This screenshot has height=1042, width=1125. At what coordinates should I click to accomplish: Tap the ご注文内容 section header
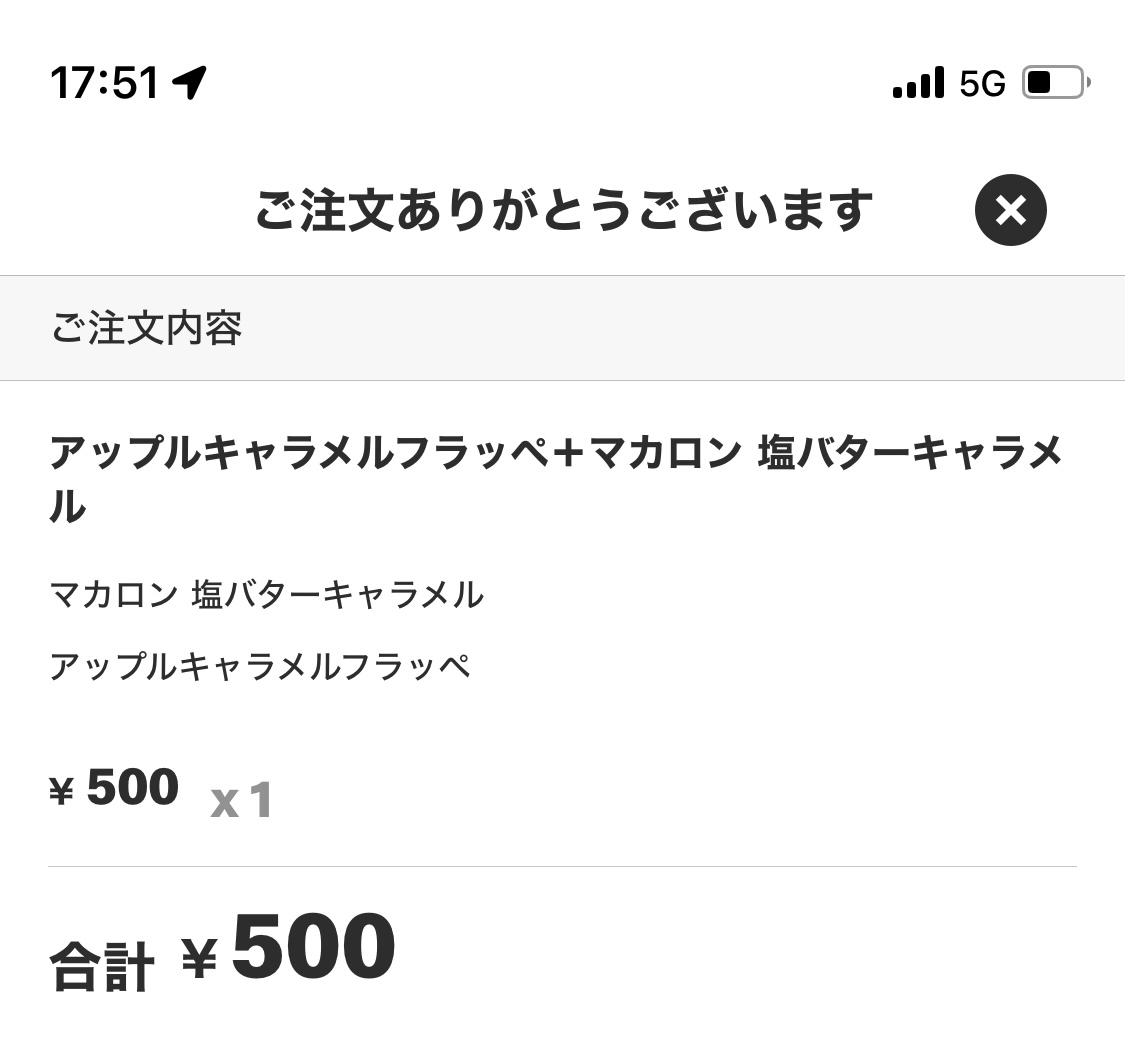pos(146,328)
